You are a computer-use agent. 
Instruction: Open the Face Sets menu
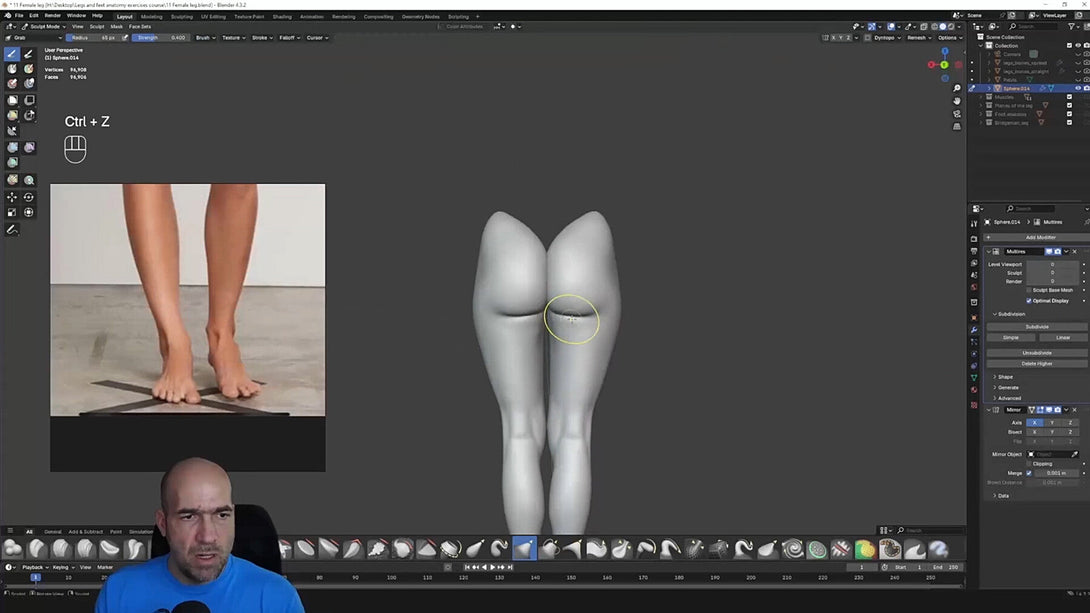140,26
